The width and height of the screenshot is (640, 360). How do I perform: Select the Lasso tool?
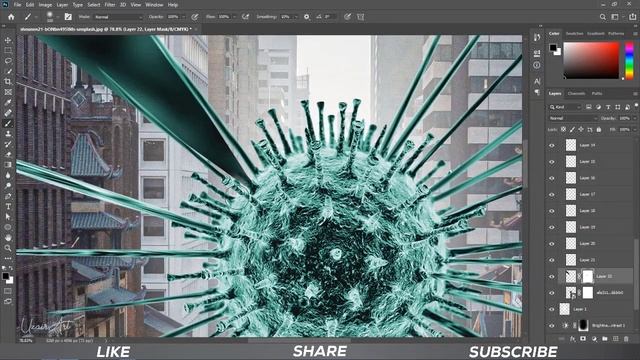pos(8,61)
